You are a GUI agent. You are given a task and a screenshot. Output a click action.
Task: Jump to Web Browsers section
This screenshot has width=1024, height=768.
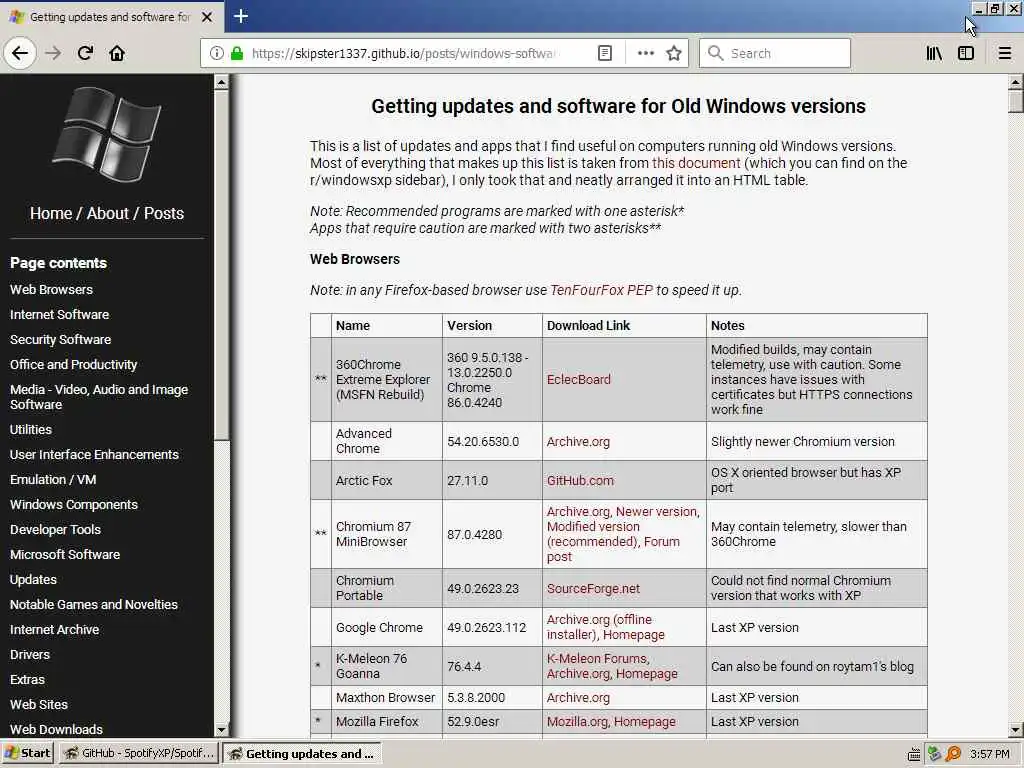(51, 289)
